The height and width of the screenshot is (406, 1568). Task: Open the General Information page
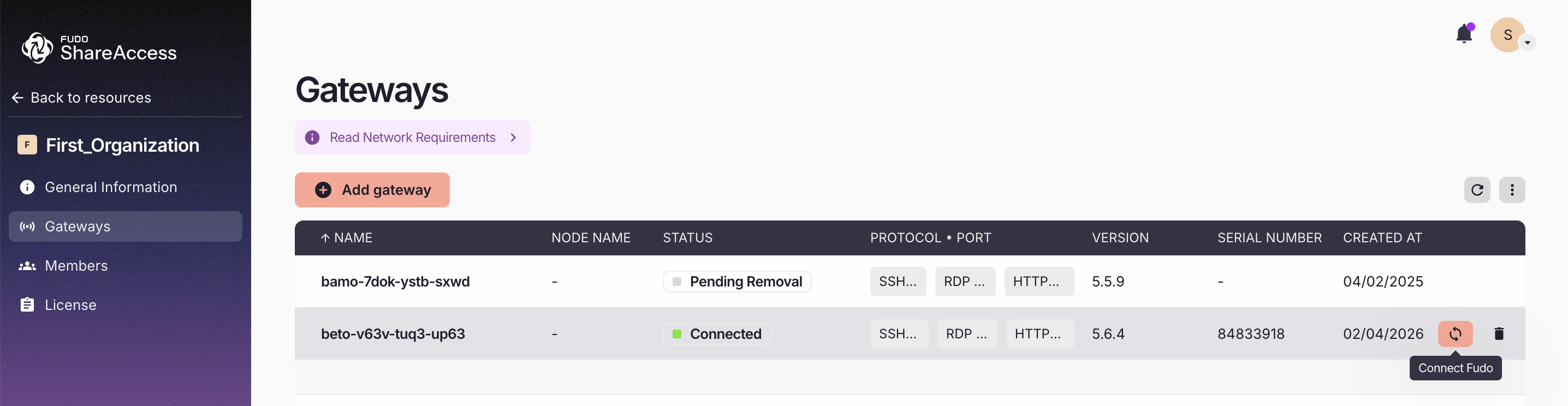[x=111, y=188]
